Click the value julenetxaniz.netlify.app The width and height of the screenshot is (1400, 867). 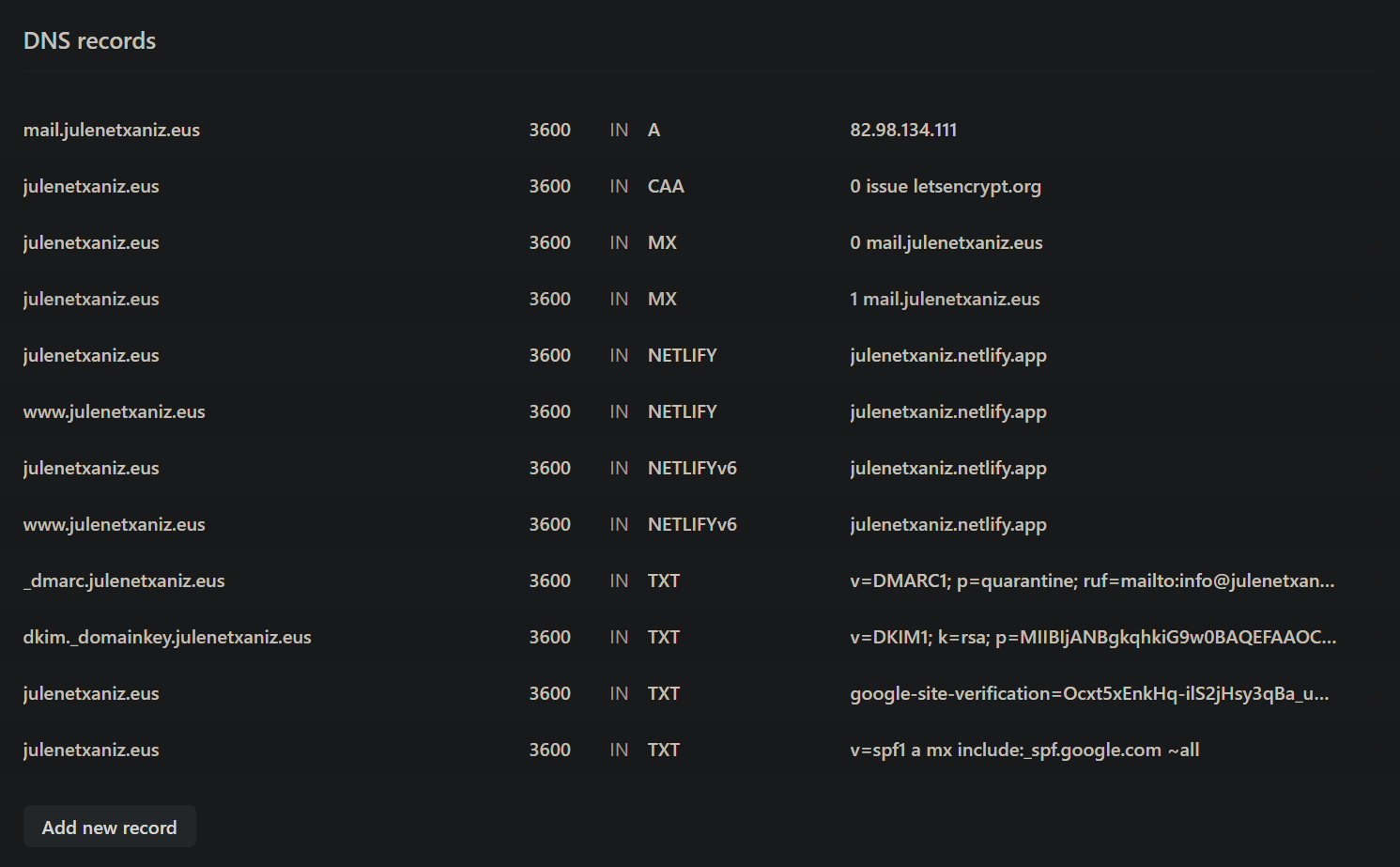tap(947, 355)
